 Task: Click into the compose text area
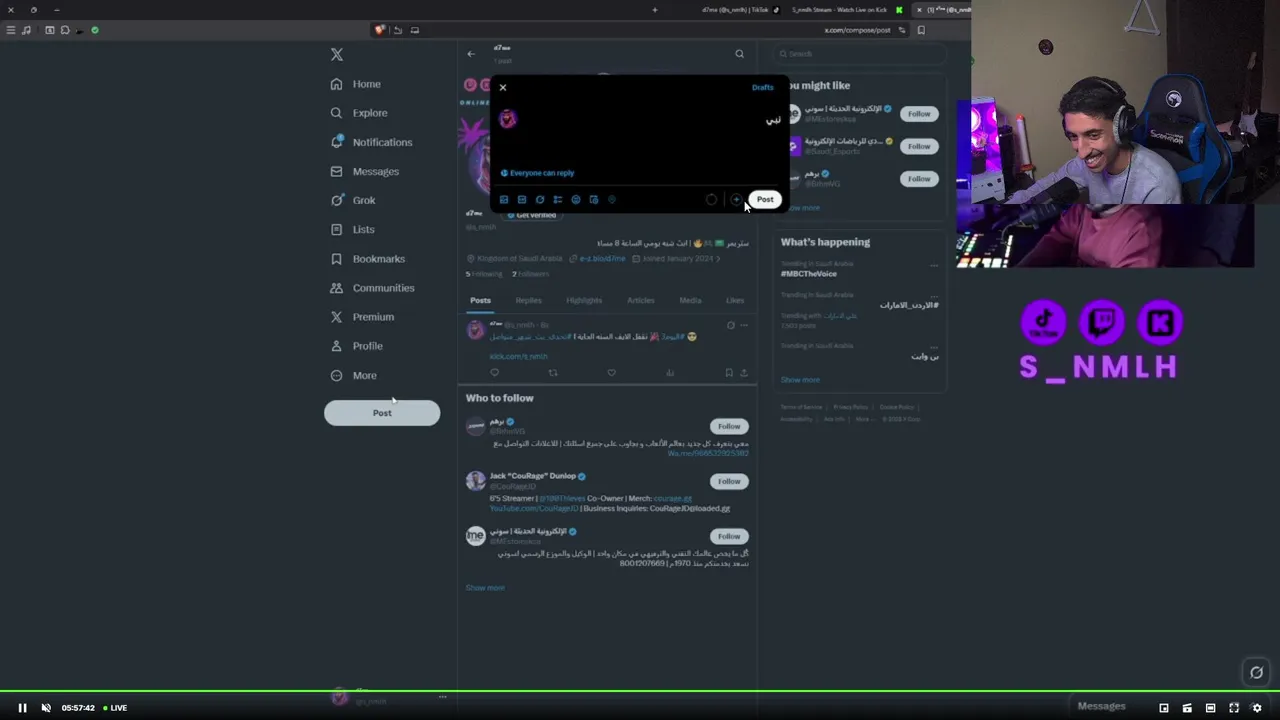pos(650,120)
